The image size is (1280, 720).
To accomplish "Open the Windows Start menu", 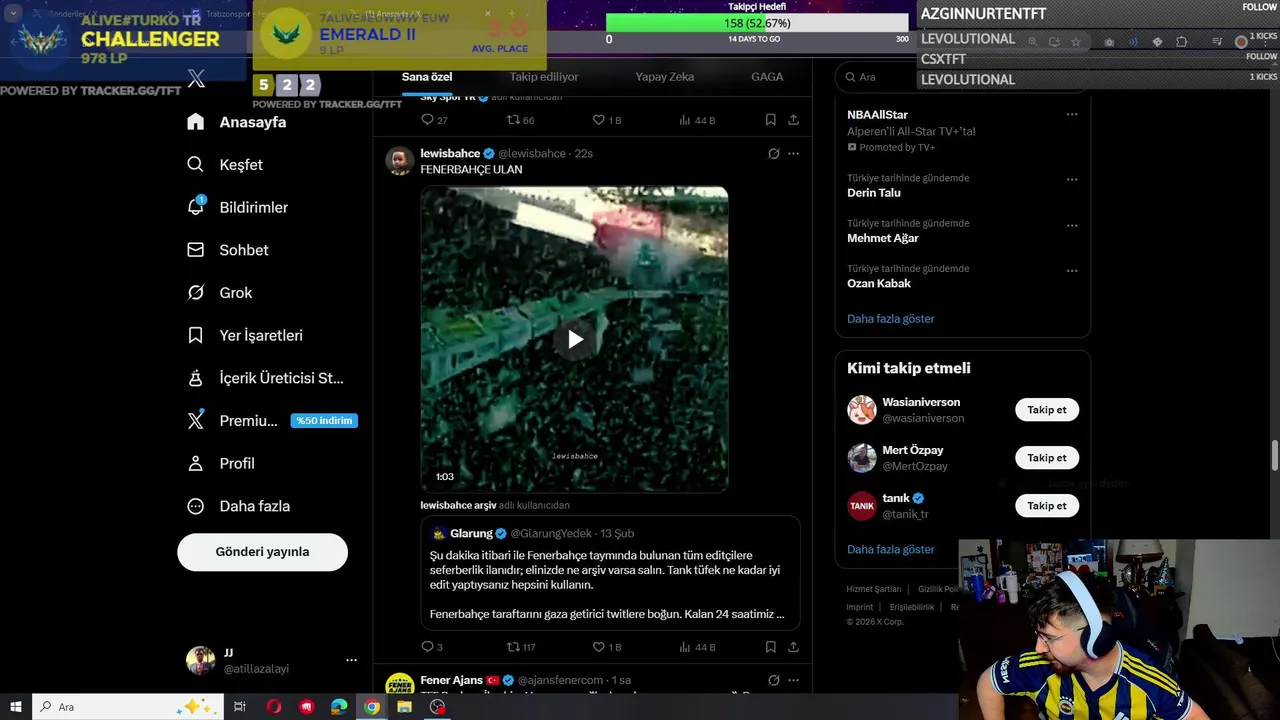I will coord(15,707).
